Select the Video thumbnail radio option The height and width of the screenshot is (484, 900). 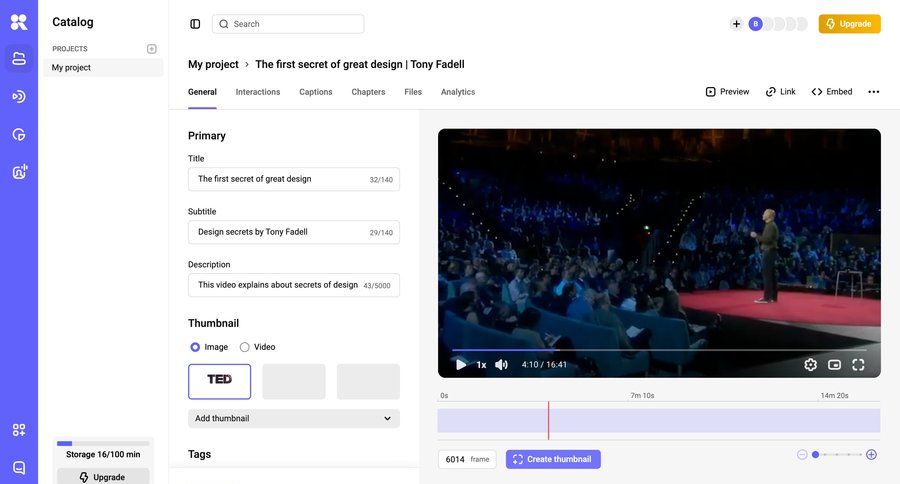(245, 347)
